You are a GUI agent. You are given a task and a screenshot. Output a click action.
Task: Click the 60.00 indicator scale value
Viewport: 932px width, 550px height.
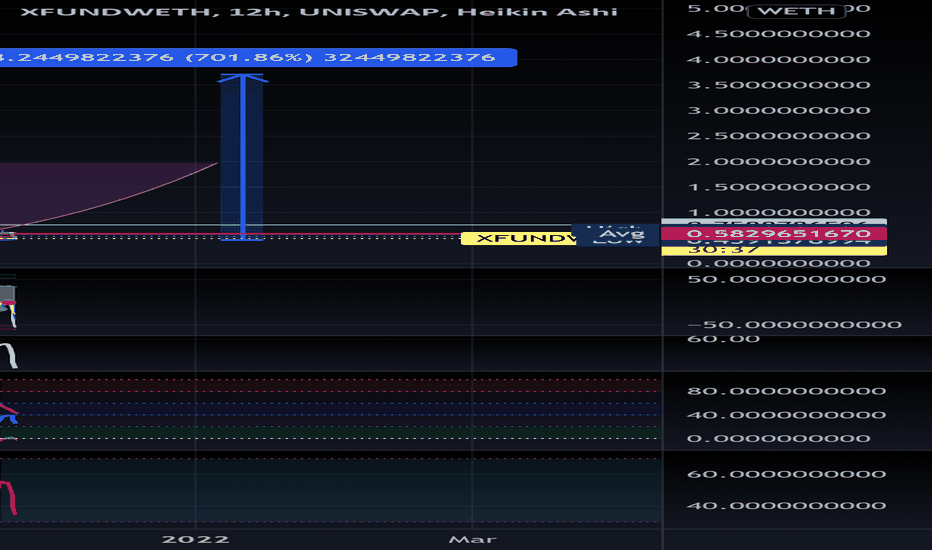723,339
